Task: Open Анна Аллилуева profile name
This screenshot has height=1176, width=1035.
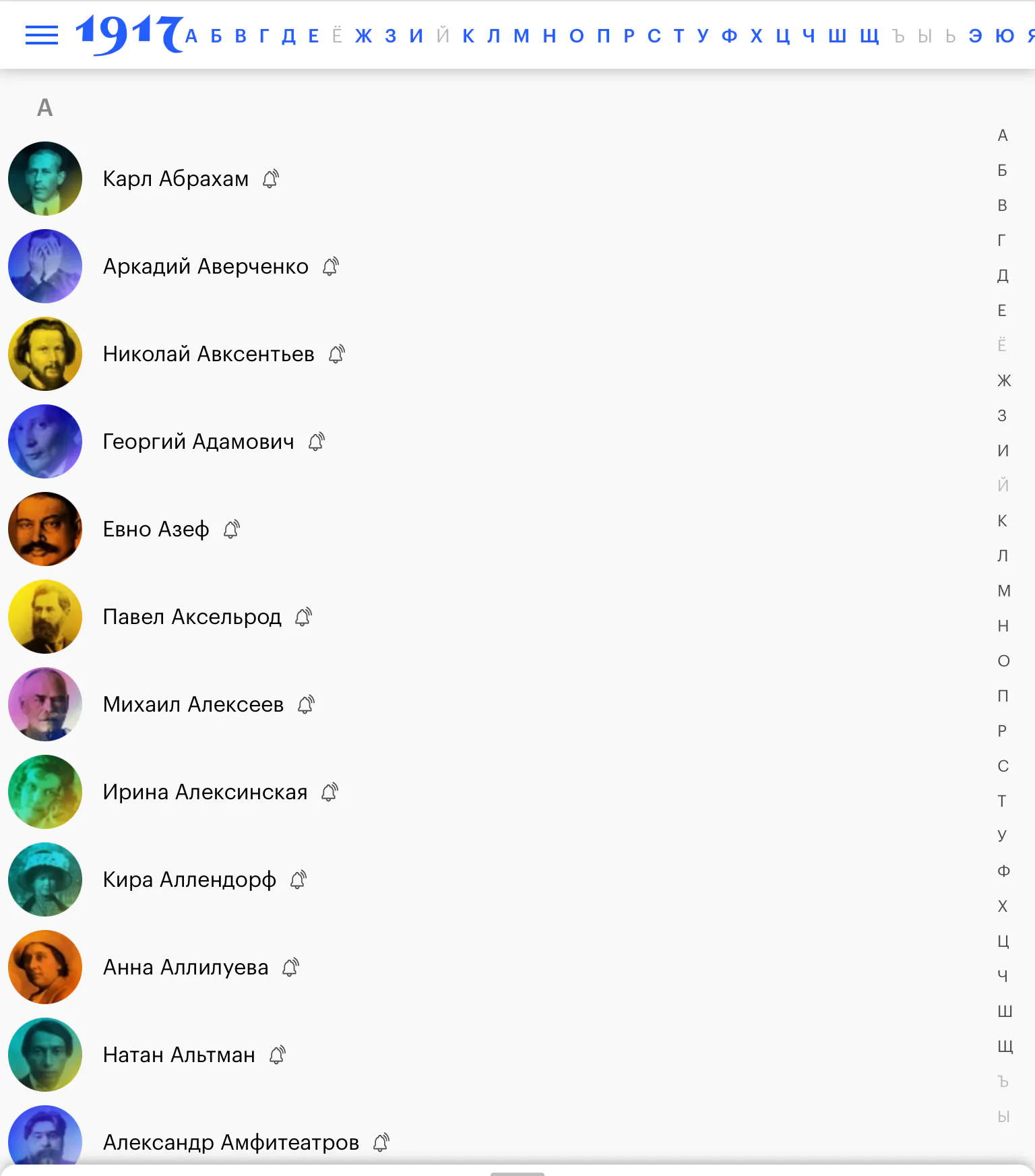Action: 185,967
